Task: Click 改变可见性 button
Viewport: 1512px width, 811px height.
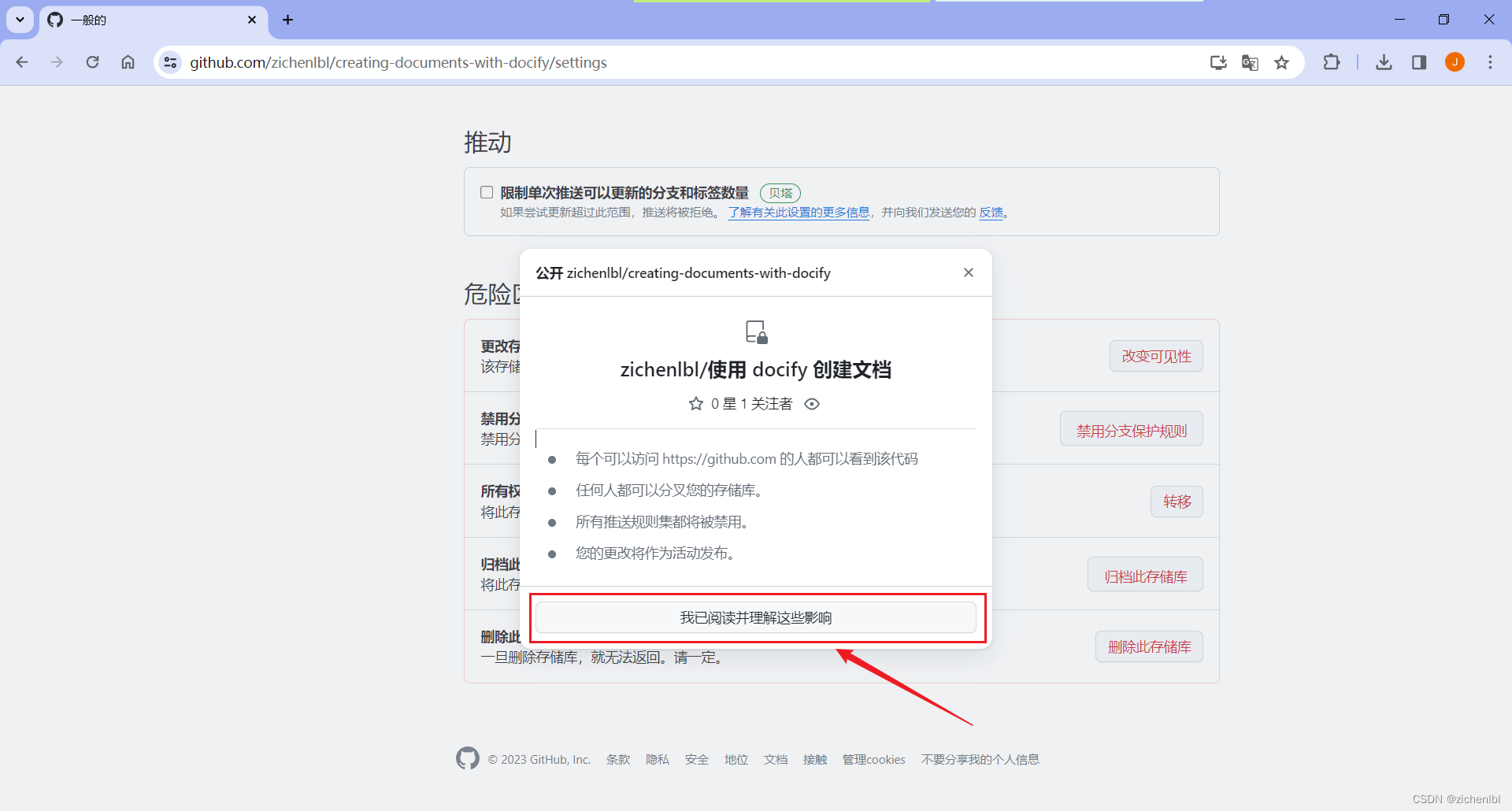Action: (x=1156, y=357)
